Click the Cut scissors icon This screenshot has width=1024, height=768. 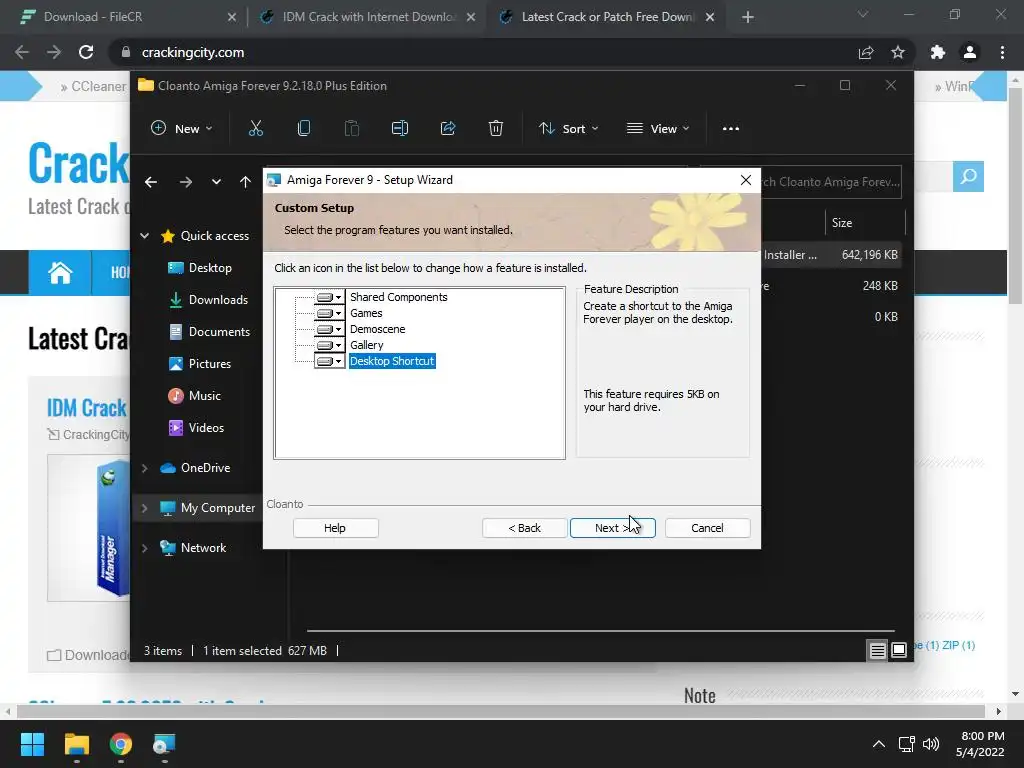(x=255, y=129)
